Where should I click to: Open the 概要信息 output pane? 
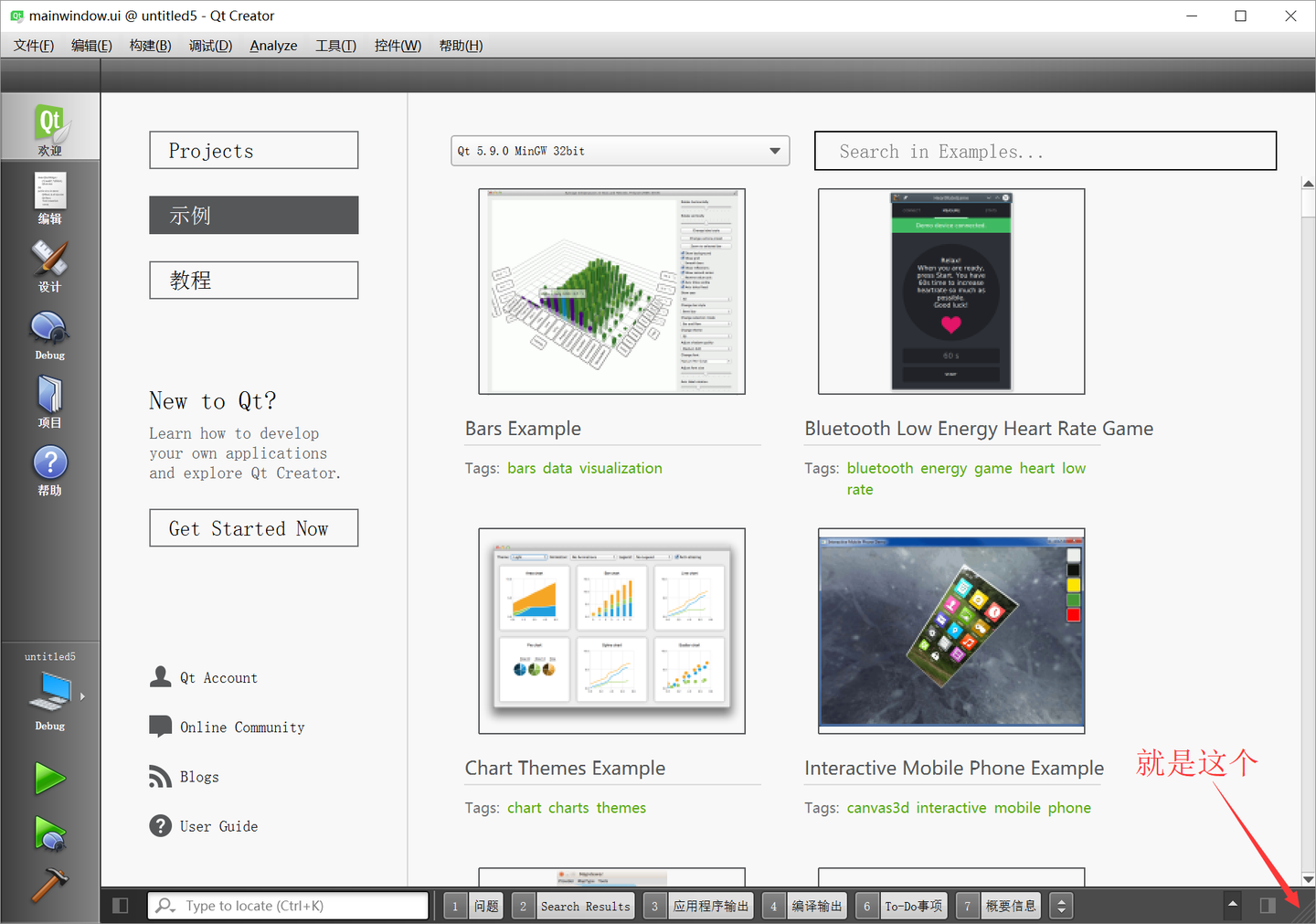click(x=998, y=906)
